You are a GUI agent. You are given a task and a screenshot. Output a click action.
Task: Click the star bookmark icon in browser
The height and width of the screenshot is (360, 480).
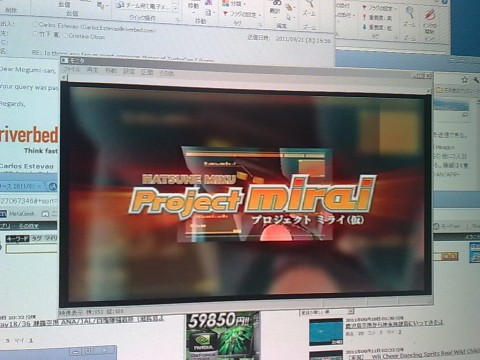point(464,80)
